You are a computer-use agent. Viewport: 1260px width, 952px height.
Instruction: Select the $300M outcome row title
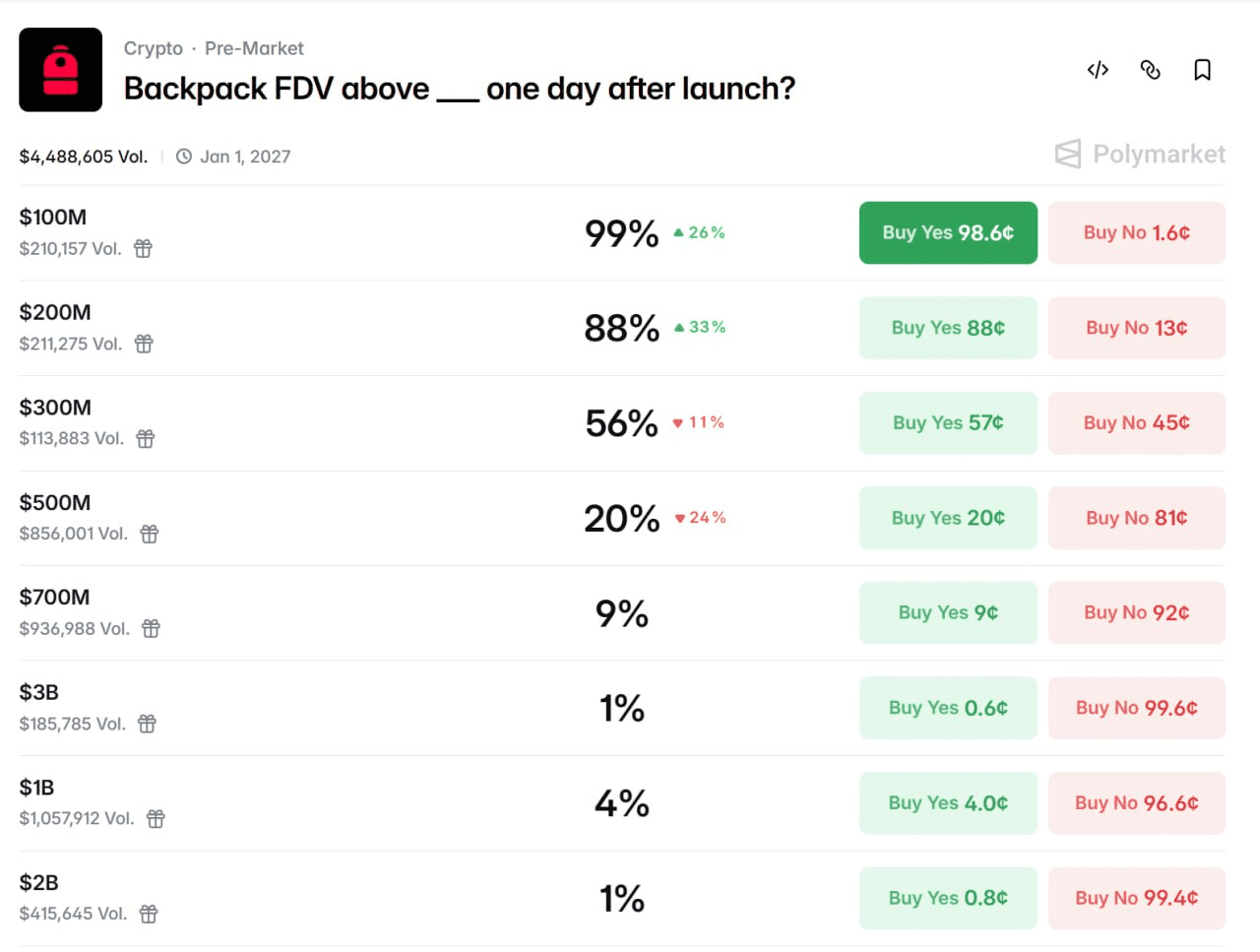pos(55,408)
